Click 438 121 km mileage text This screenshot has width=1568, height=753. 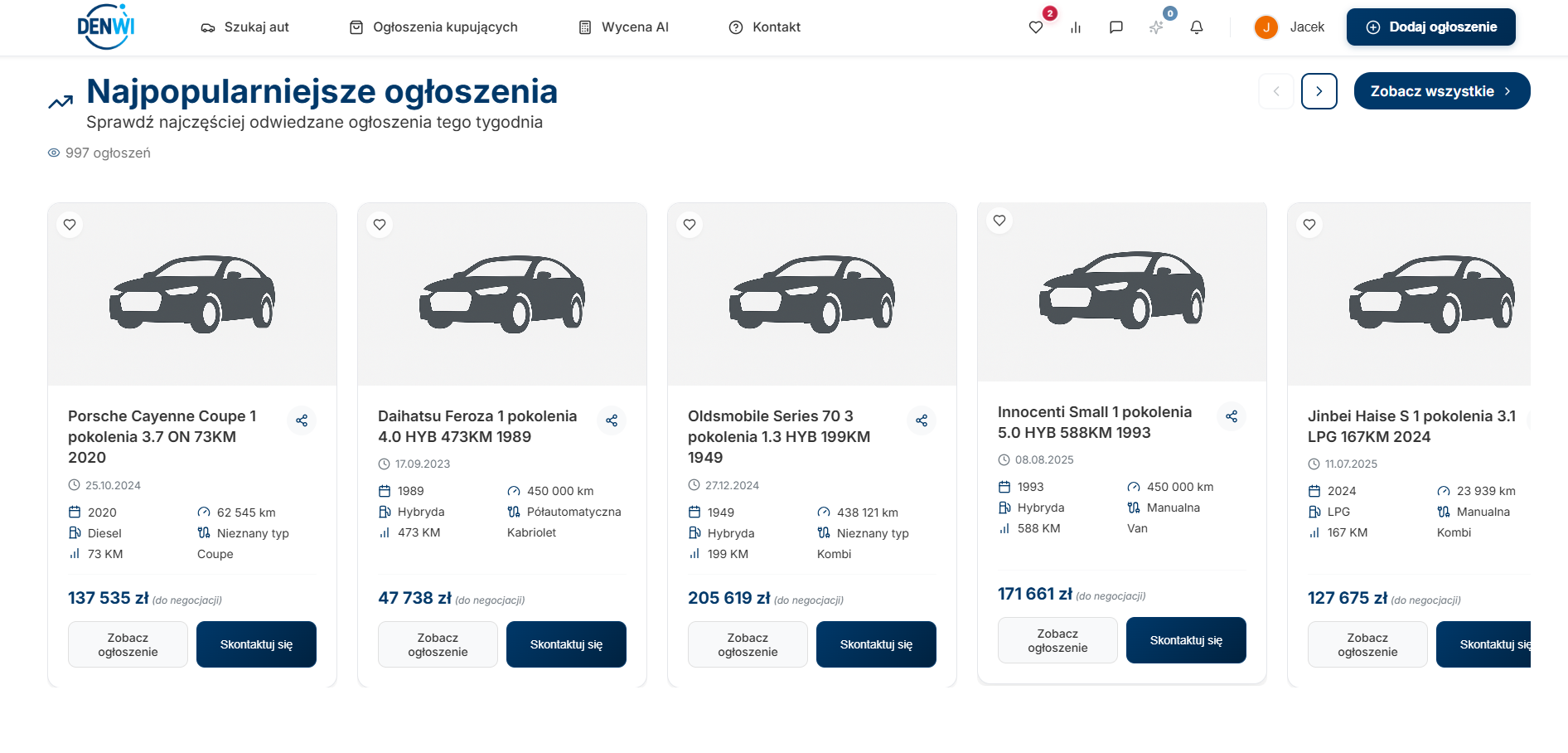(868, 513)
